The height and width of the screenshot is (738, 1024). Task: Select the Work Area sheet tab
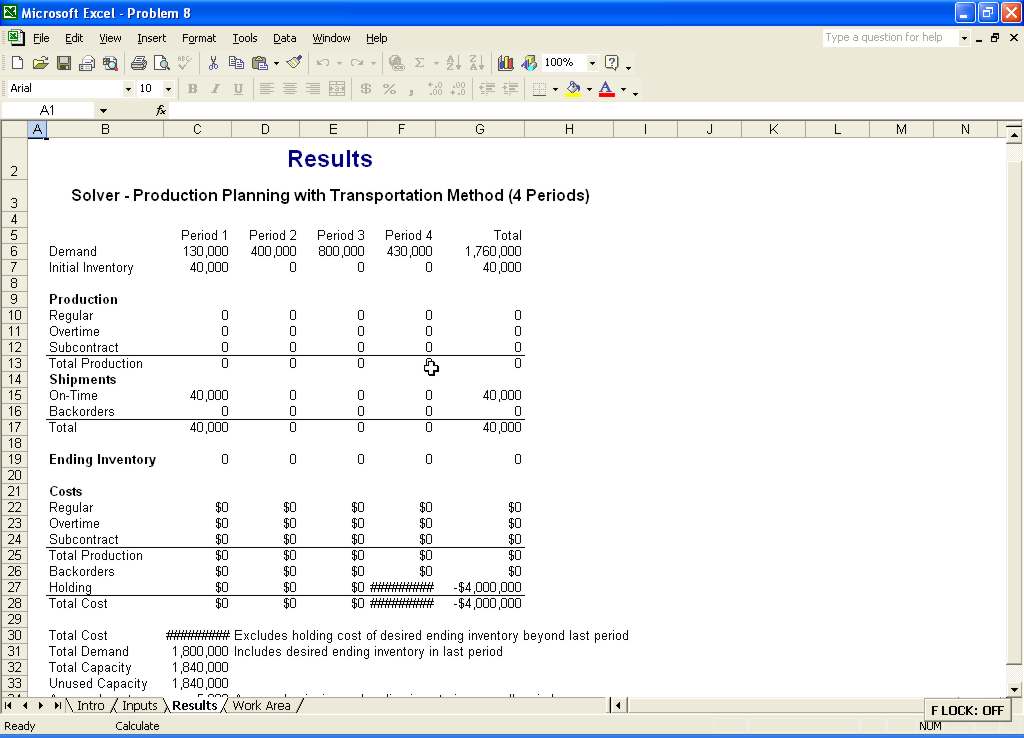[x=261, y=705]
